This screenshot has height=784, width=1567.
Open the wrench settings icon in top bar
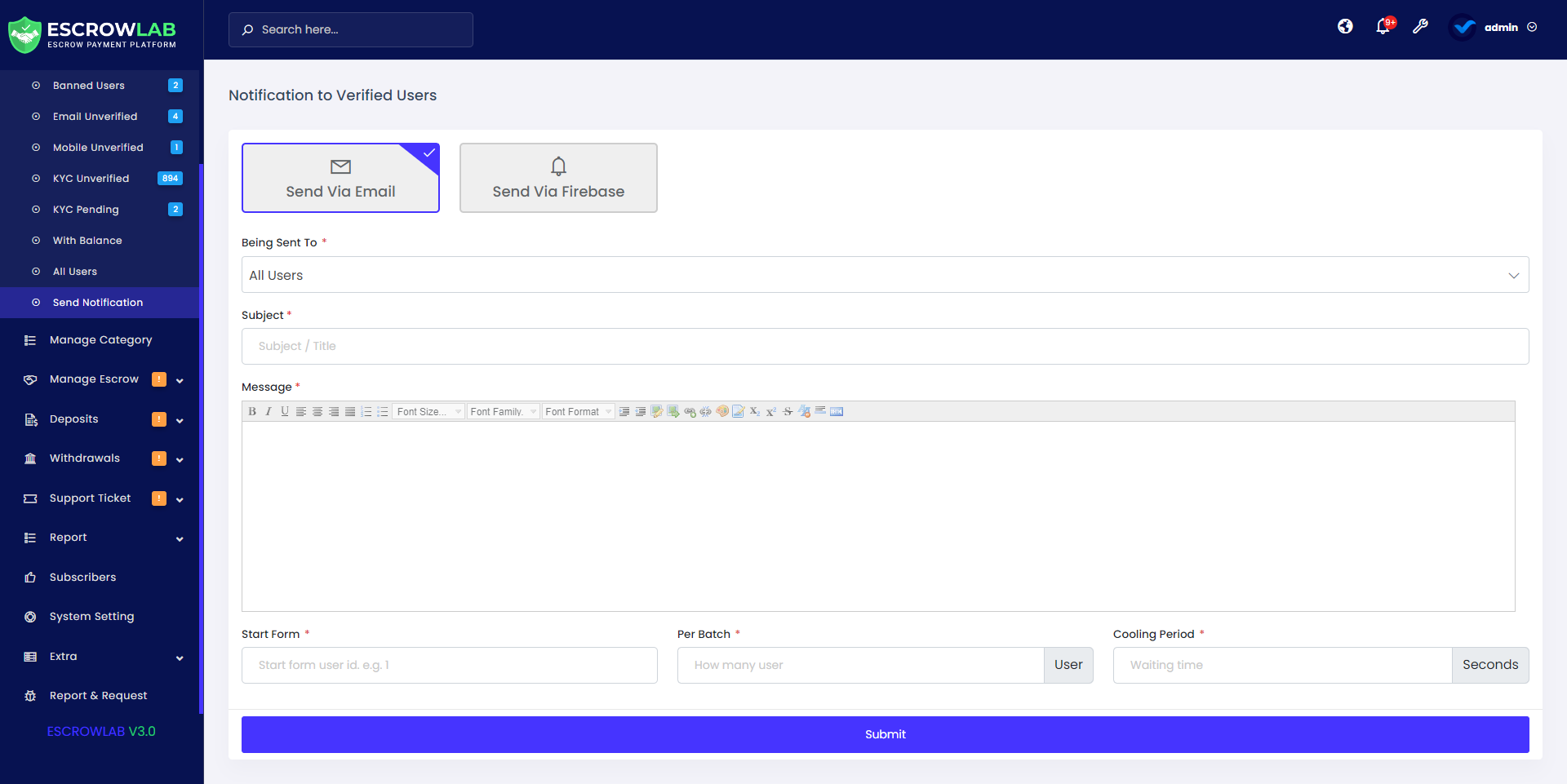pyautogui.click(x=1421, y=26)
